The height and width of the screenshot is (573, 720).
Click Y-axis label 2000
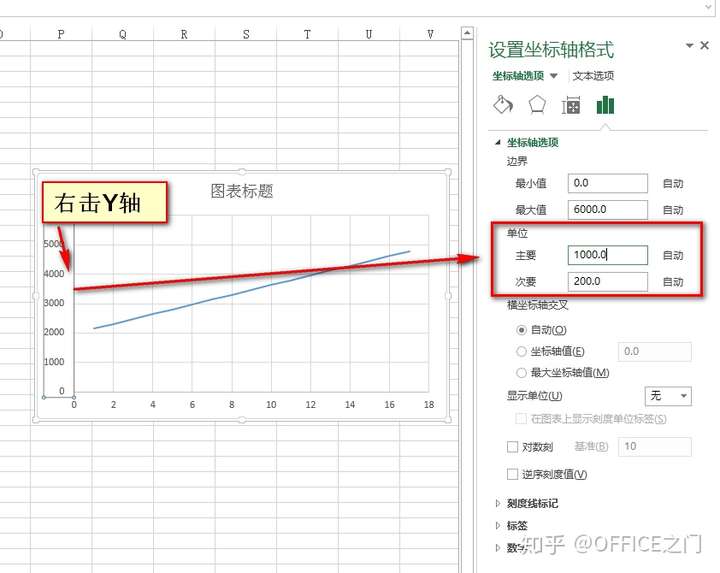(54, 332)
